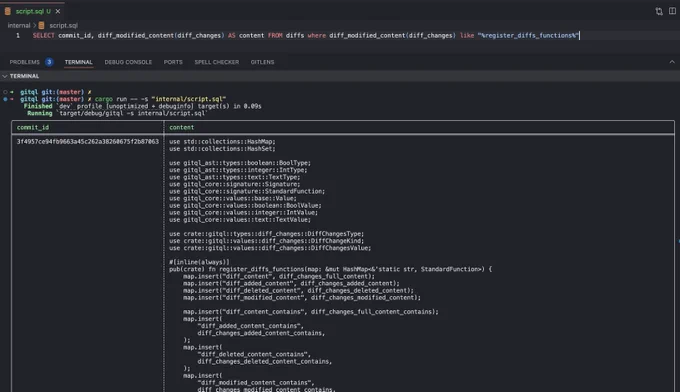Open the compare changes icon at top right
Screen dimensions: 680x392
click(x=659, y=11)
